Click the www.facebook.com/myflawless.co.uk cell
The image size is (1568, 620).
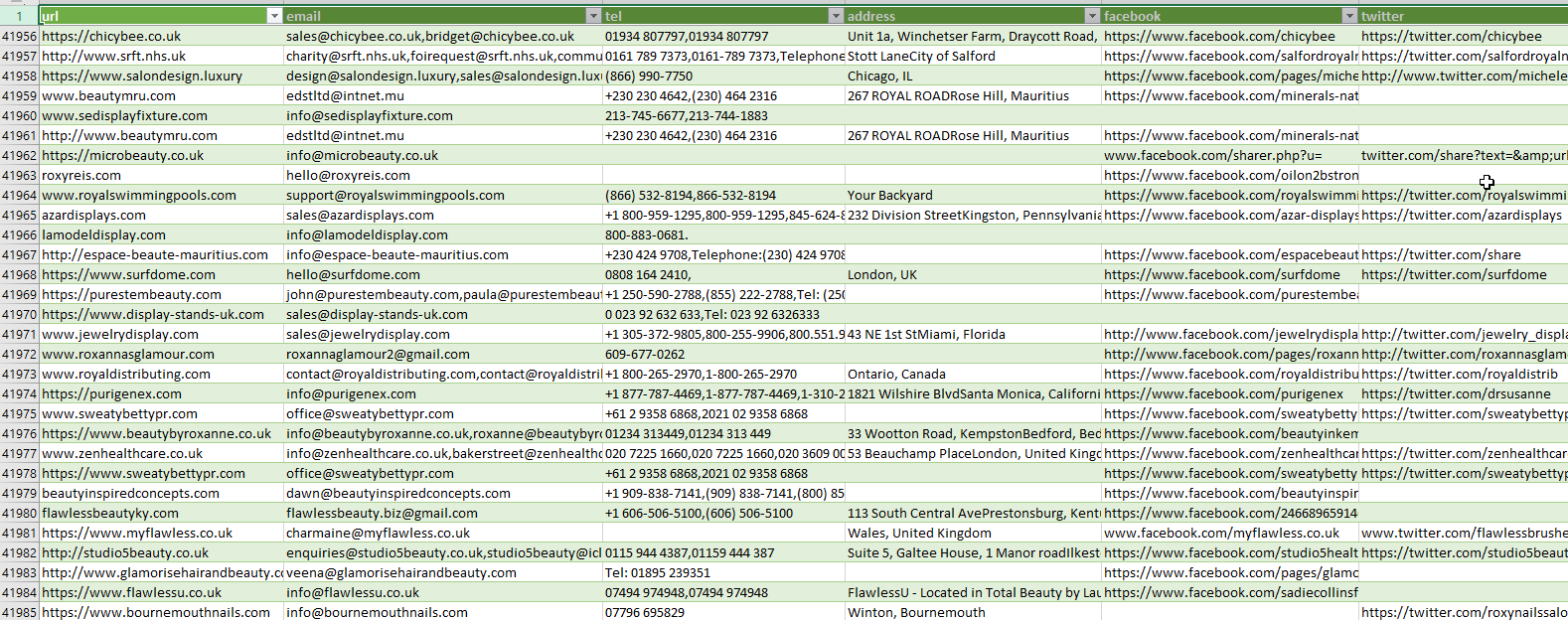(x=1230, y=533)
